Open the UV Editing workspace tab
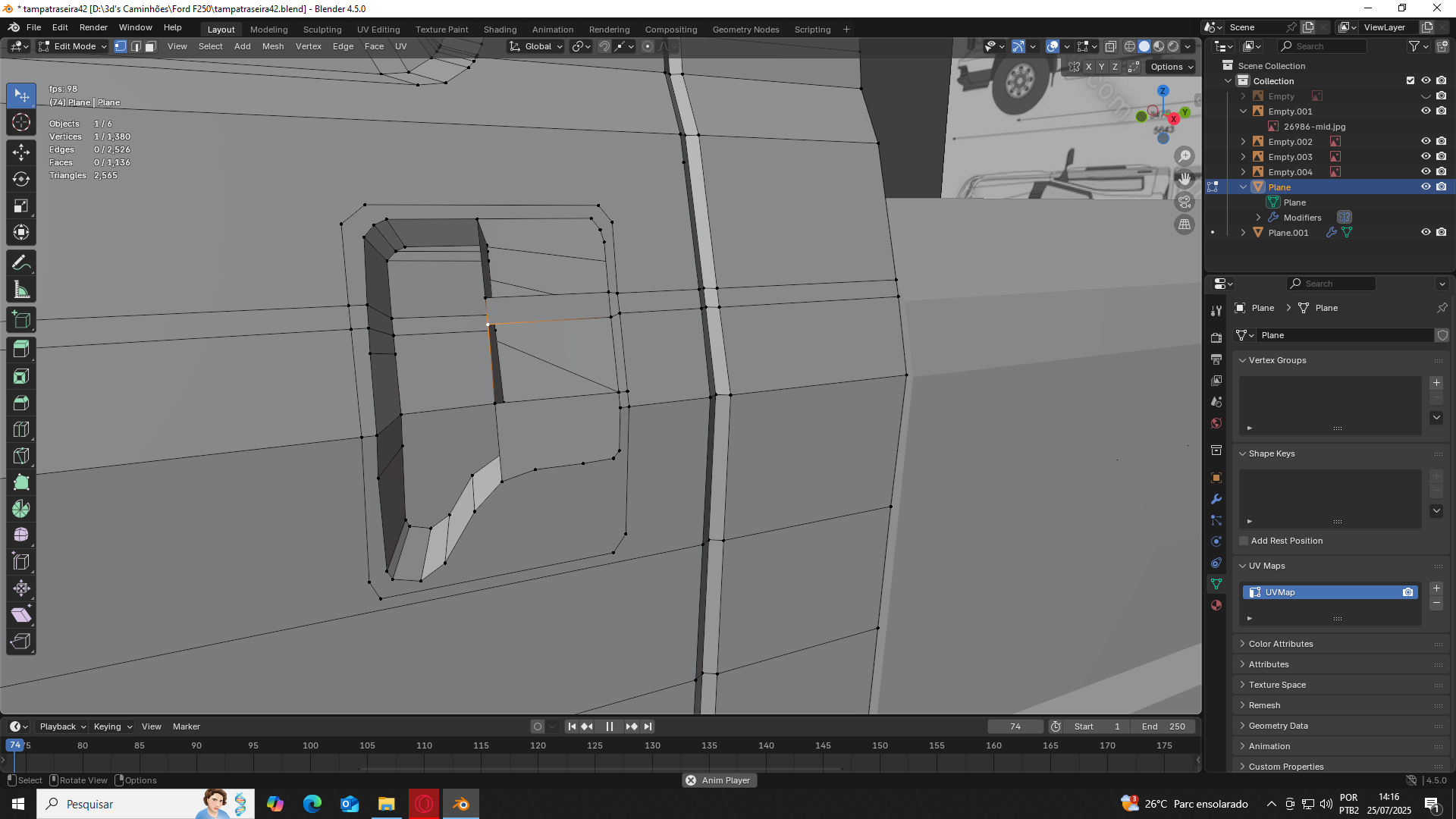The image size is (1456, 819). pos(378,30)
